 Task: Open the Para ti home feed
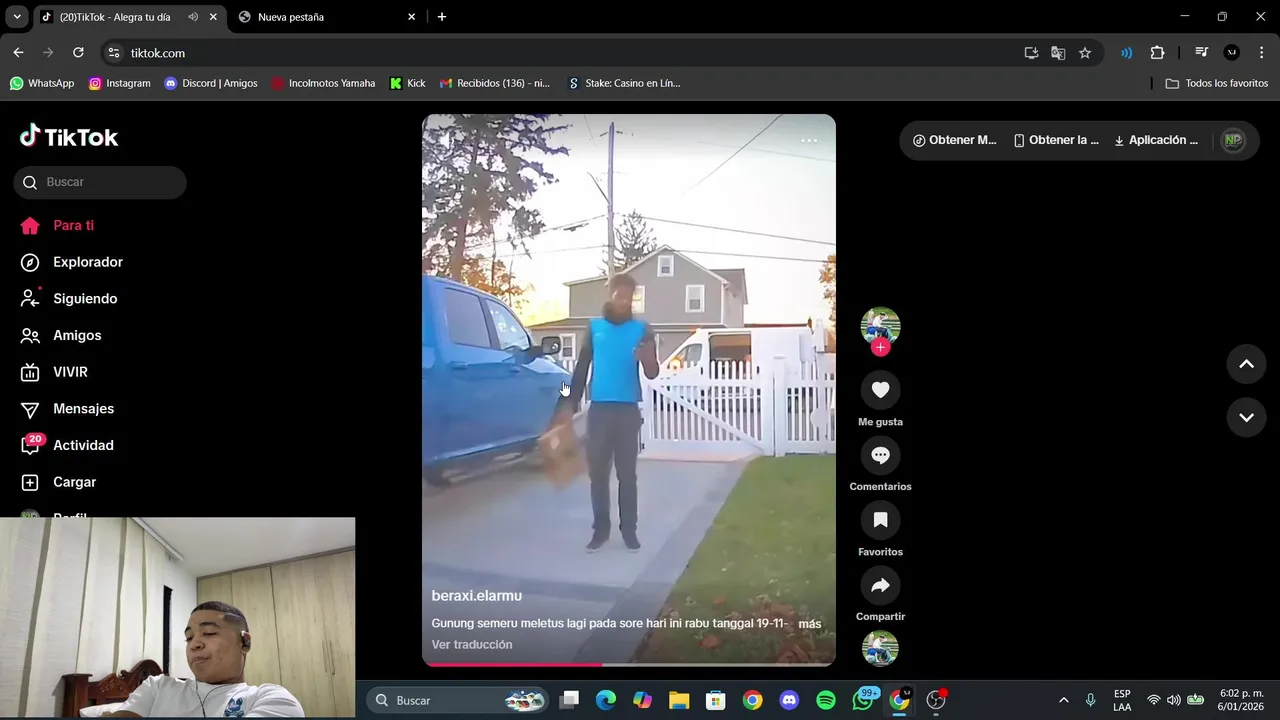[58, 226]
